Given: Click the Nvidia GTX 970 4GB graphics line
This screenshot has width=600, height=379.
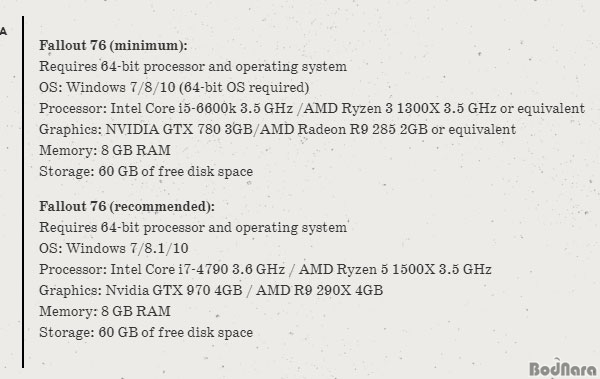Looking at the screenshot, I should click(211, 291).
